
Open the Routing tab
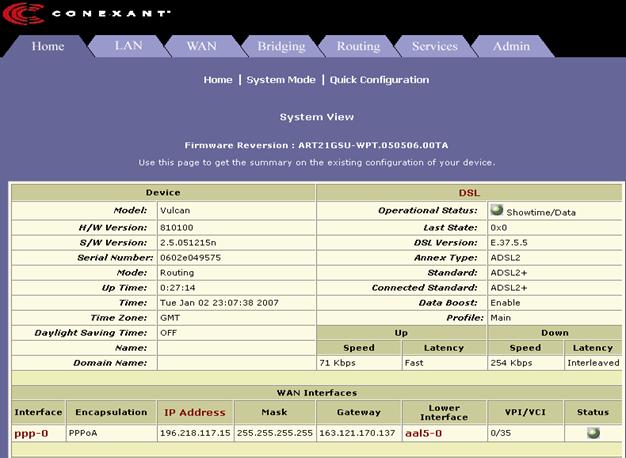[358, 47]
